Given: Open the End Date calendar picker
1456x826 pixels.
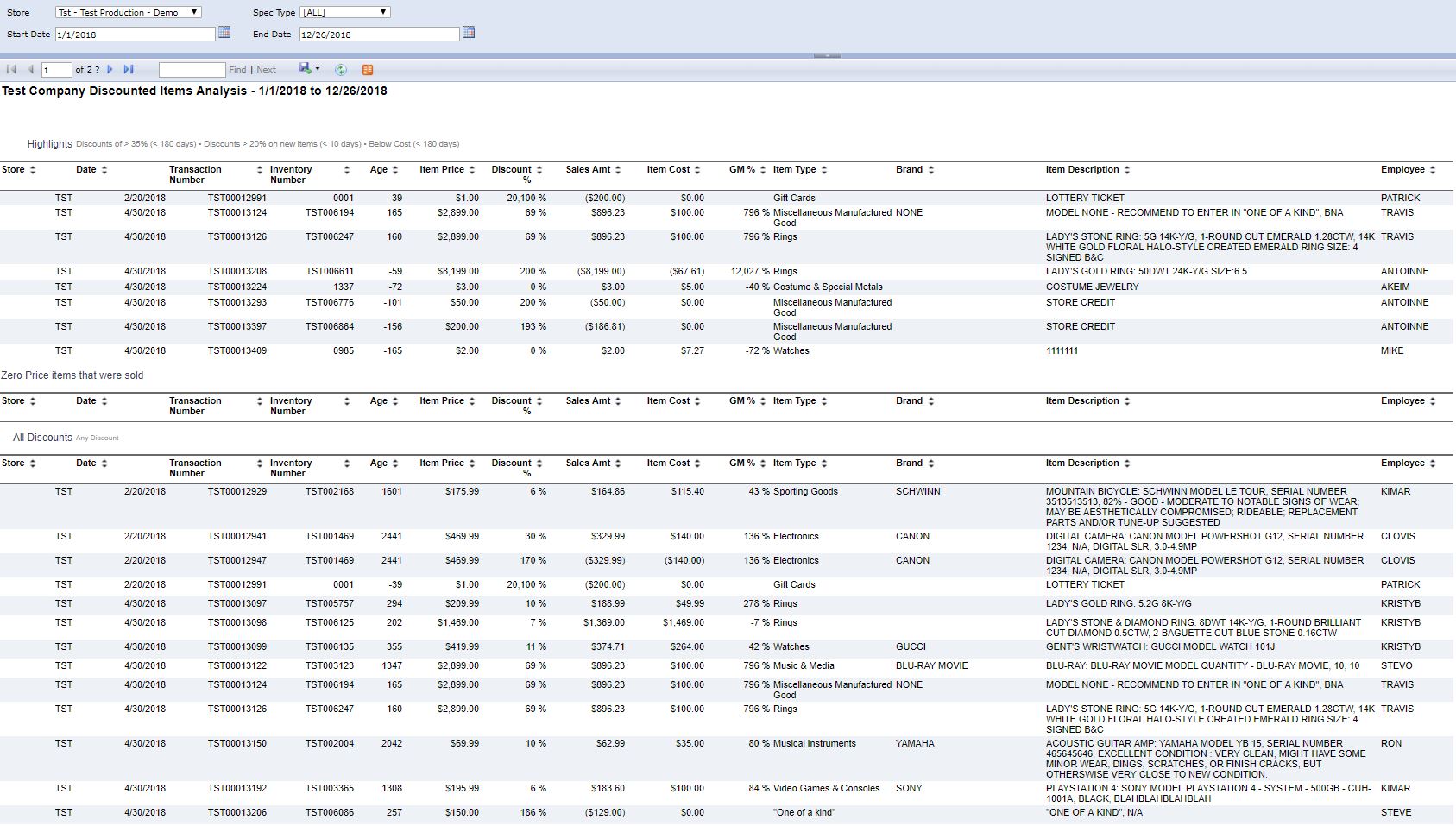Looking at the screenshot, I should (x=469, y=33).
